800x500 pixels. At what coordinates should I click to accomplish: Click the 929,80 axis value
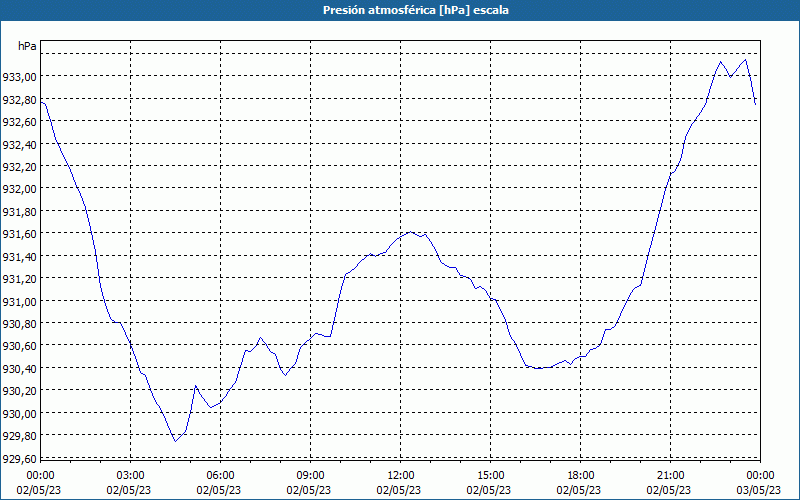coord(19,436)
